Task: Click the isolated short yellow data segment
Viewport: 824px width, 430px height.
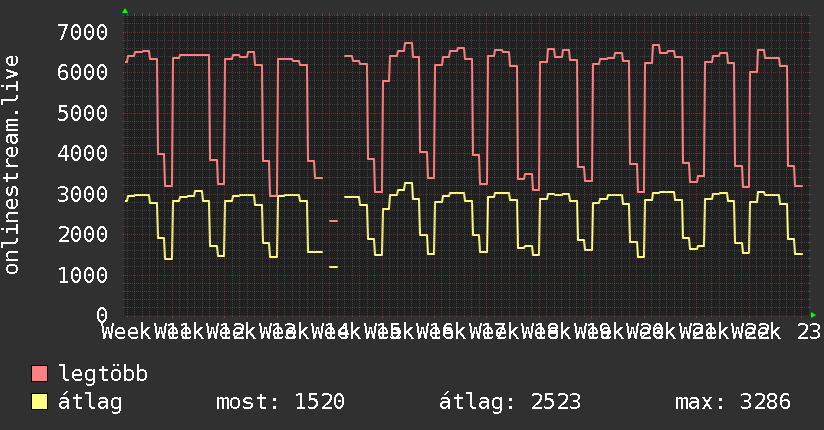Action: click(x=333, y=267)
